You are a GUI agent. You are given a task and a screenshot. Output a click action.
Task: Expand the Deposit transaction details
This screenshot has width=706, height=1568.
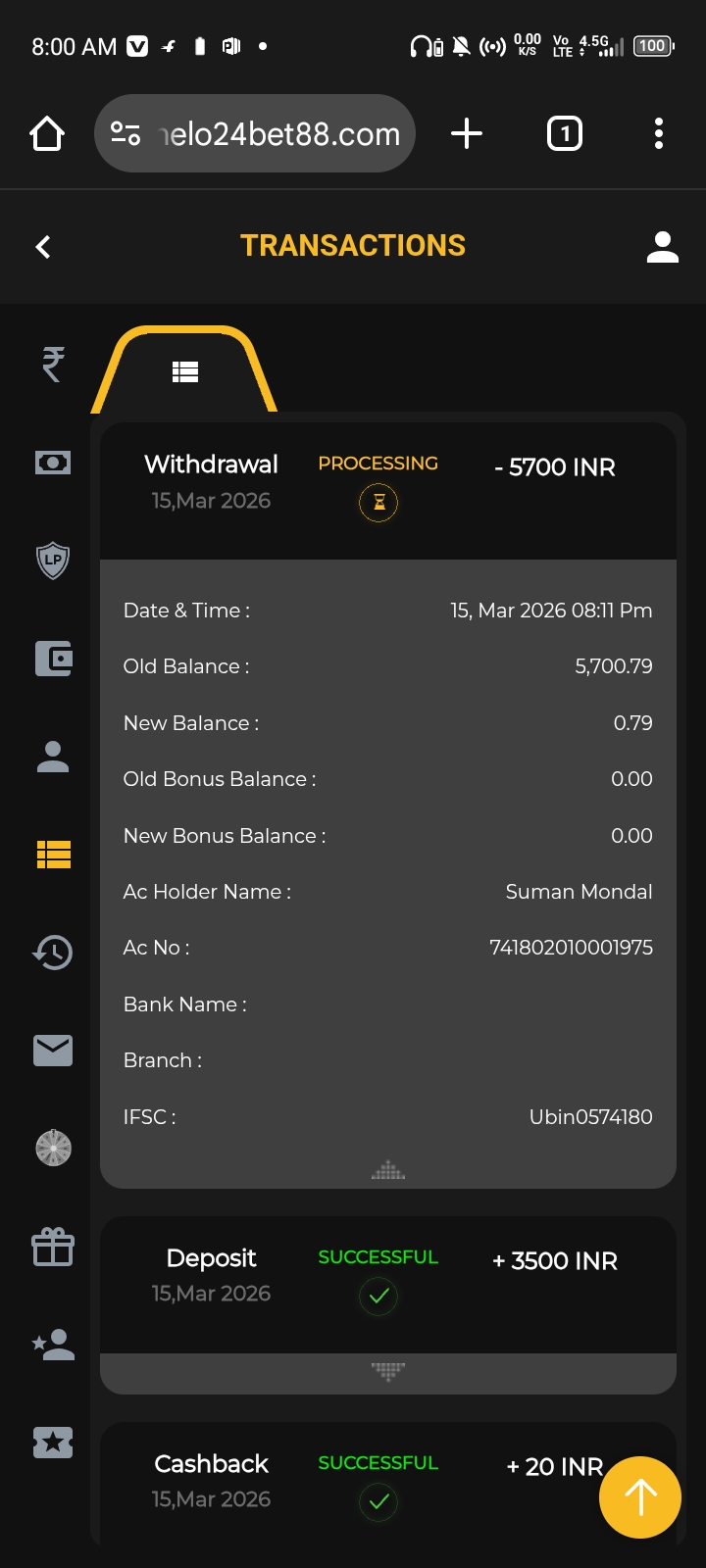(388, 1370)
